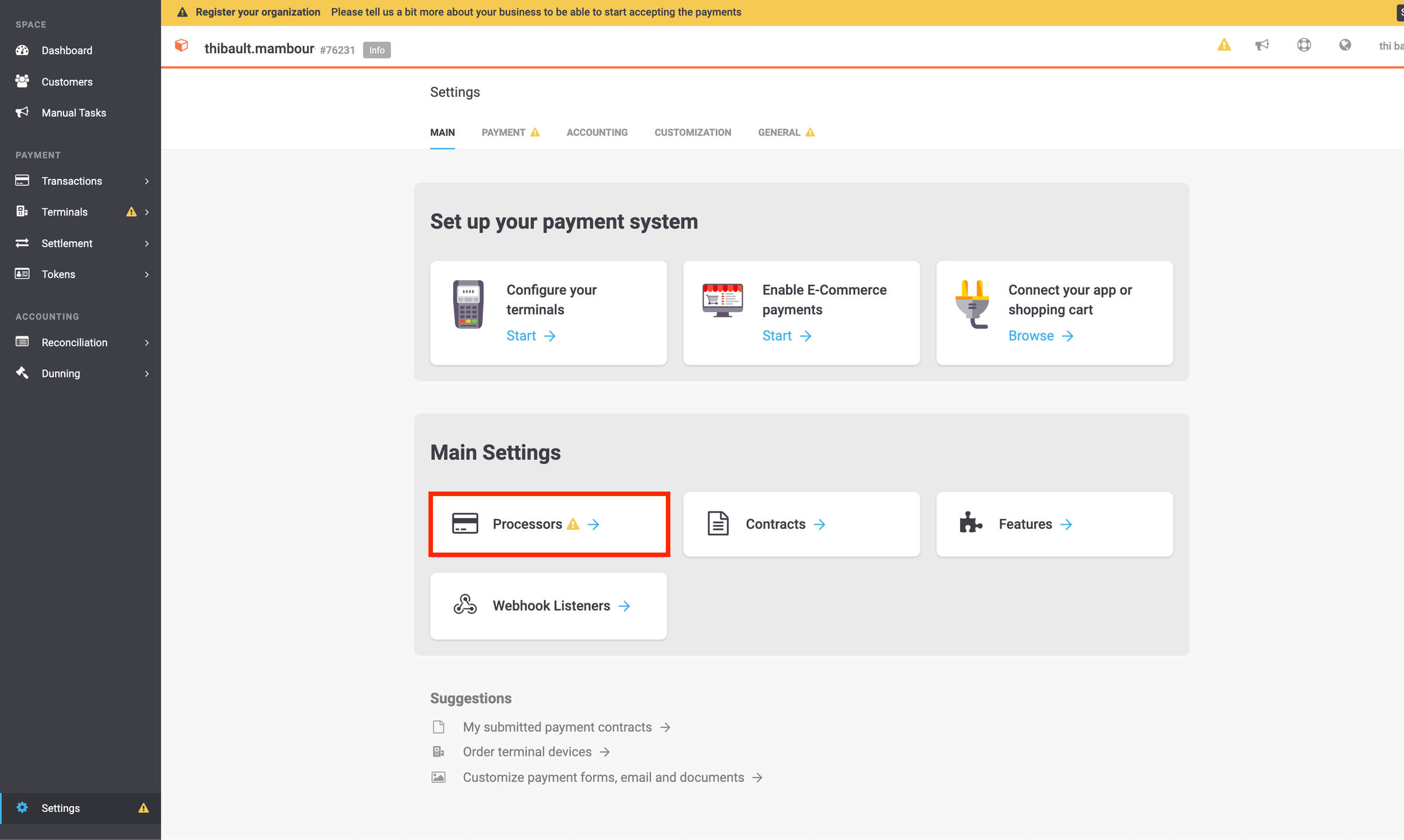
Task: Open support using the lifebuoy icon
Action: 1304,45
